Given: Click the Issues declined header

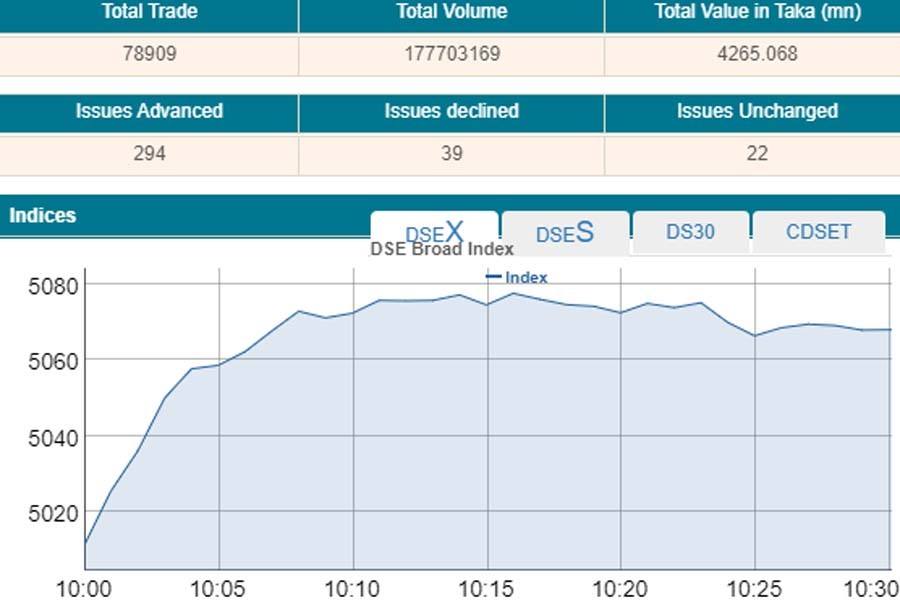Looking at the screenshot, I should (451, 111).
